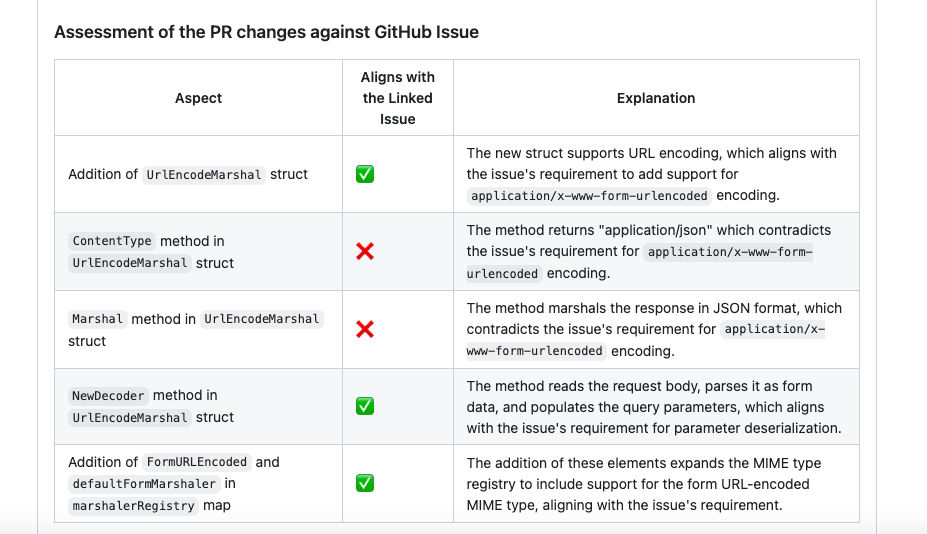Click the FormURLEncoded code label
This screenshot has height=534, width=927.
(x=196, y=463)
